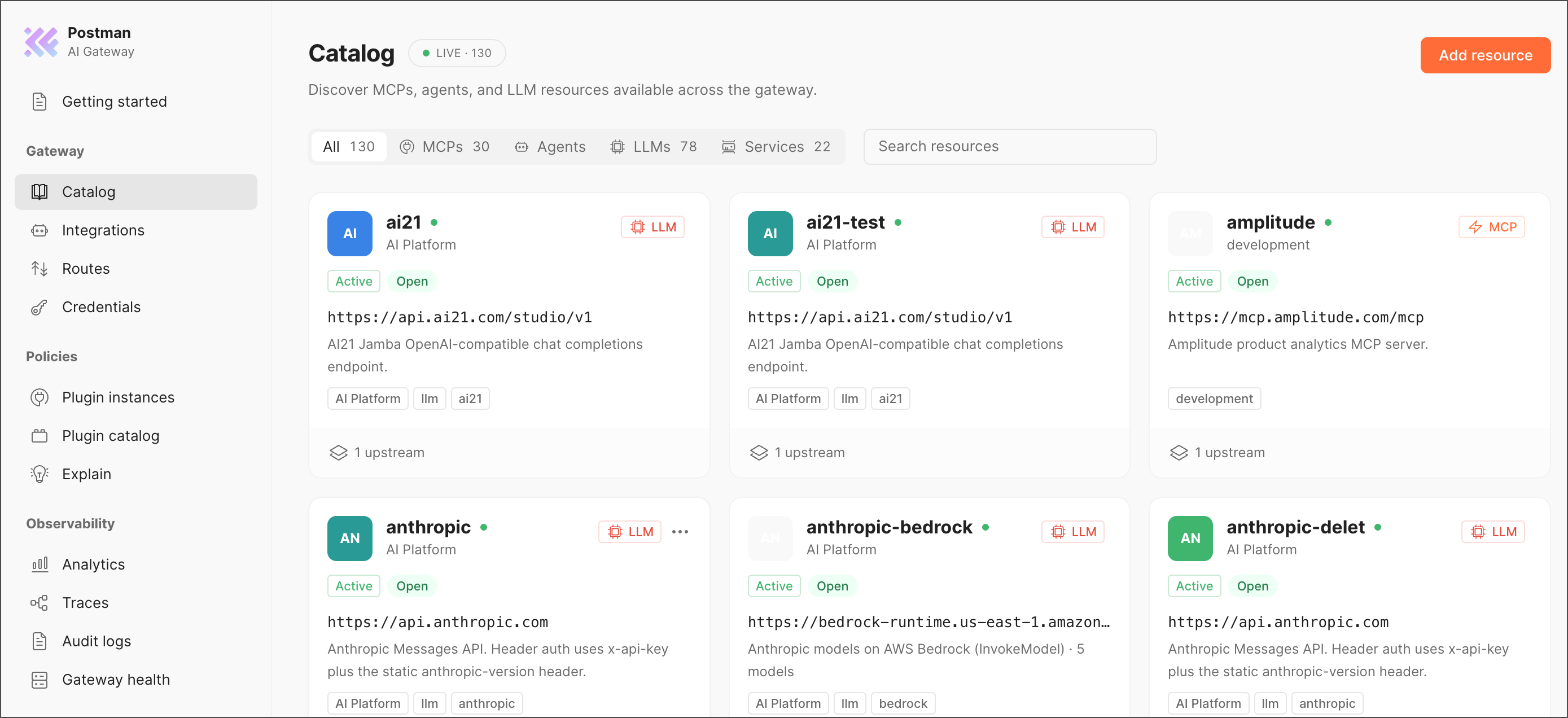The width and height of the screenshot is (1568, 718).
Task: Click the ai21 blue avatar icon
Action: (349, 234)
